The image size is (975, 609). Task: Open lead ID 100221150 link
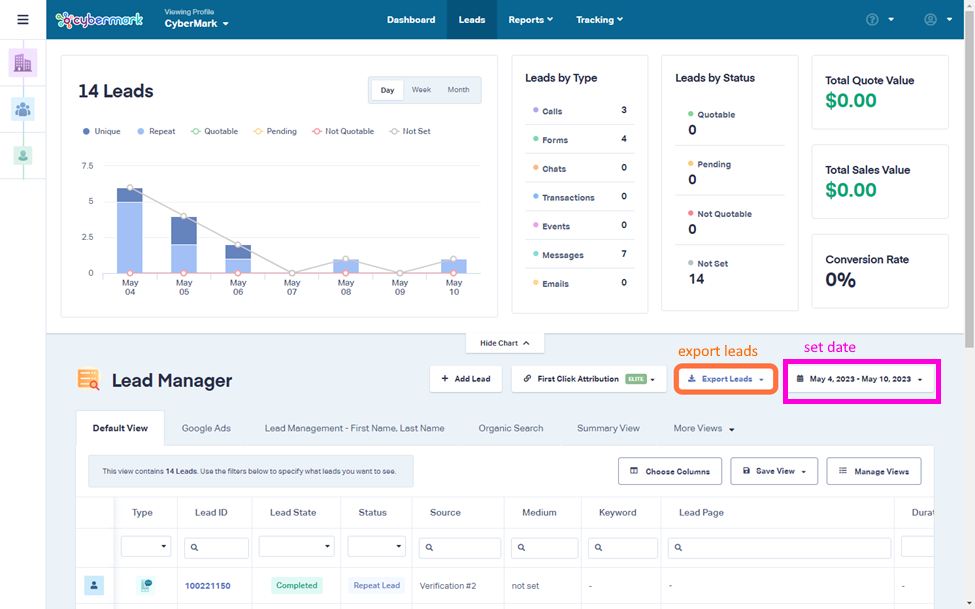tap(208, 586)
